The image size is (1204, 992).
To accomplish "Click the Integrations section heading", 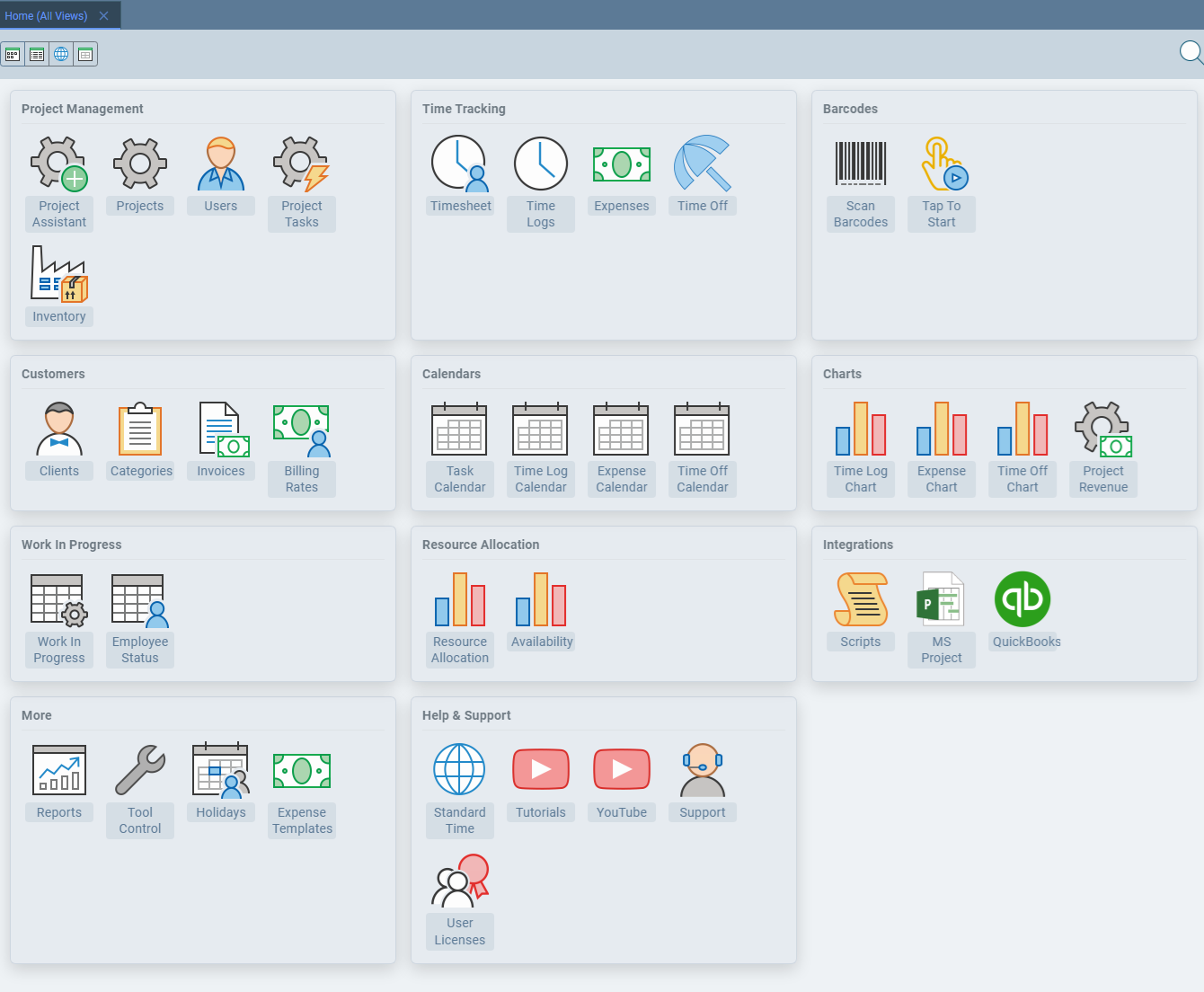I will (858, 545).
